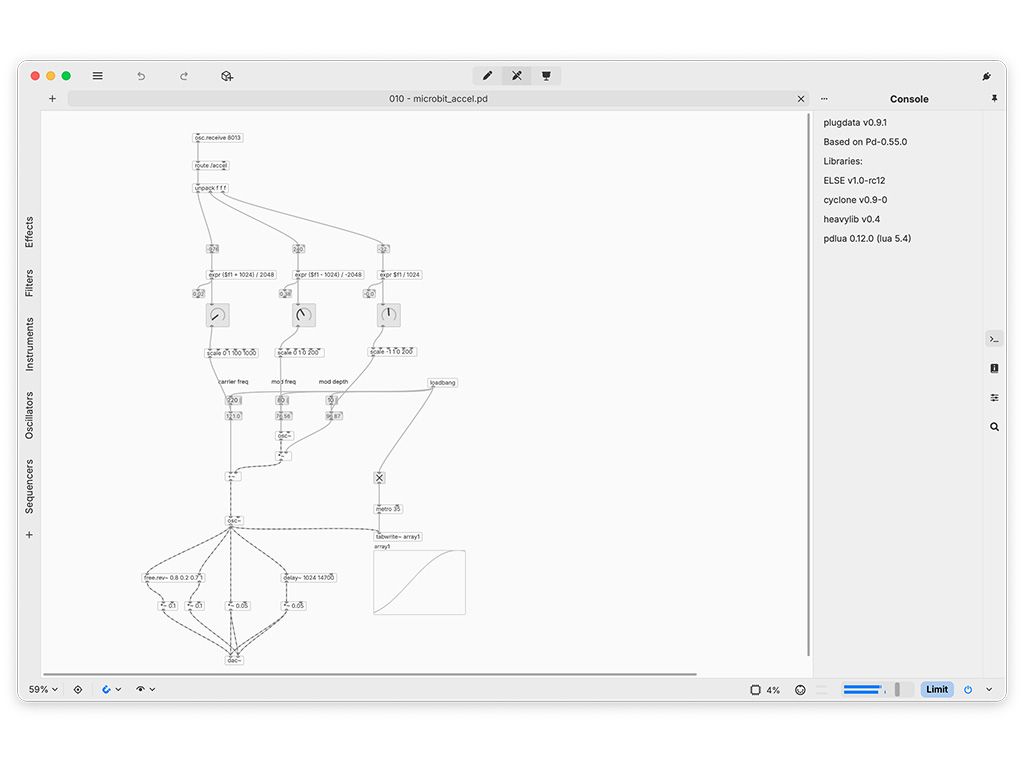Image resolution: width=1024 pixels, height=768 pixels.
Task: Click the undo arrow in toolbar
Action: [x=141, y=76]
